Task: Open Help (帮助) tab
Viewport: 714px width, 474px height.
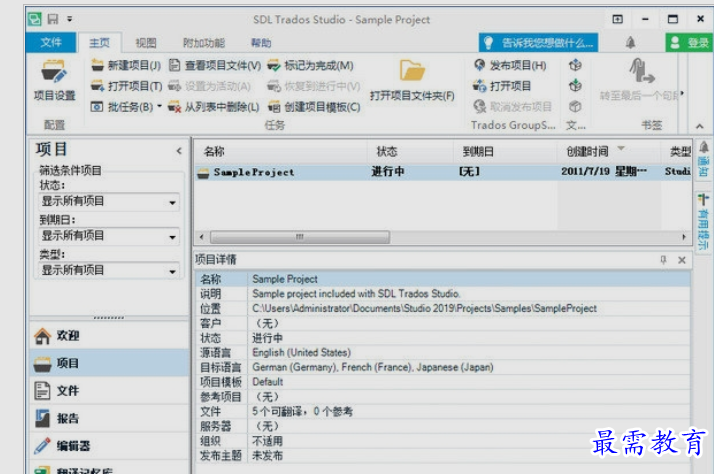Action: pyautogui.click(x=261, y=43)
